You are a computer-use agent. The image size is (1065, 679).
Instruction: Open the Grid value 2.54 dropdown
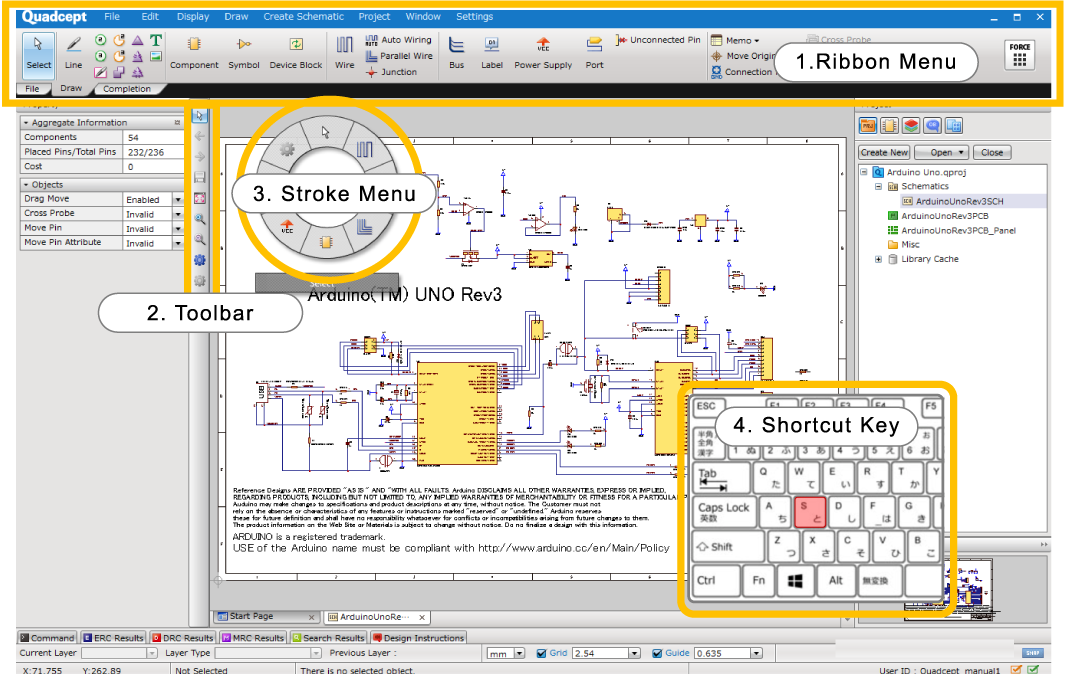click(x=634, y=653)
